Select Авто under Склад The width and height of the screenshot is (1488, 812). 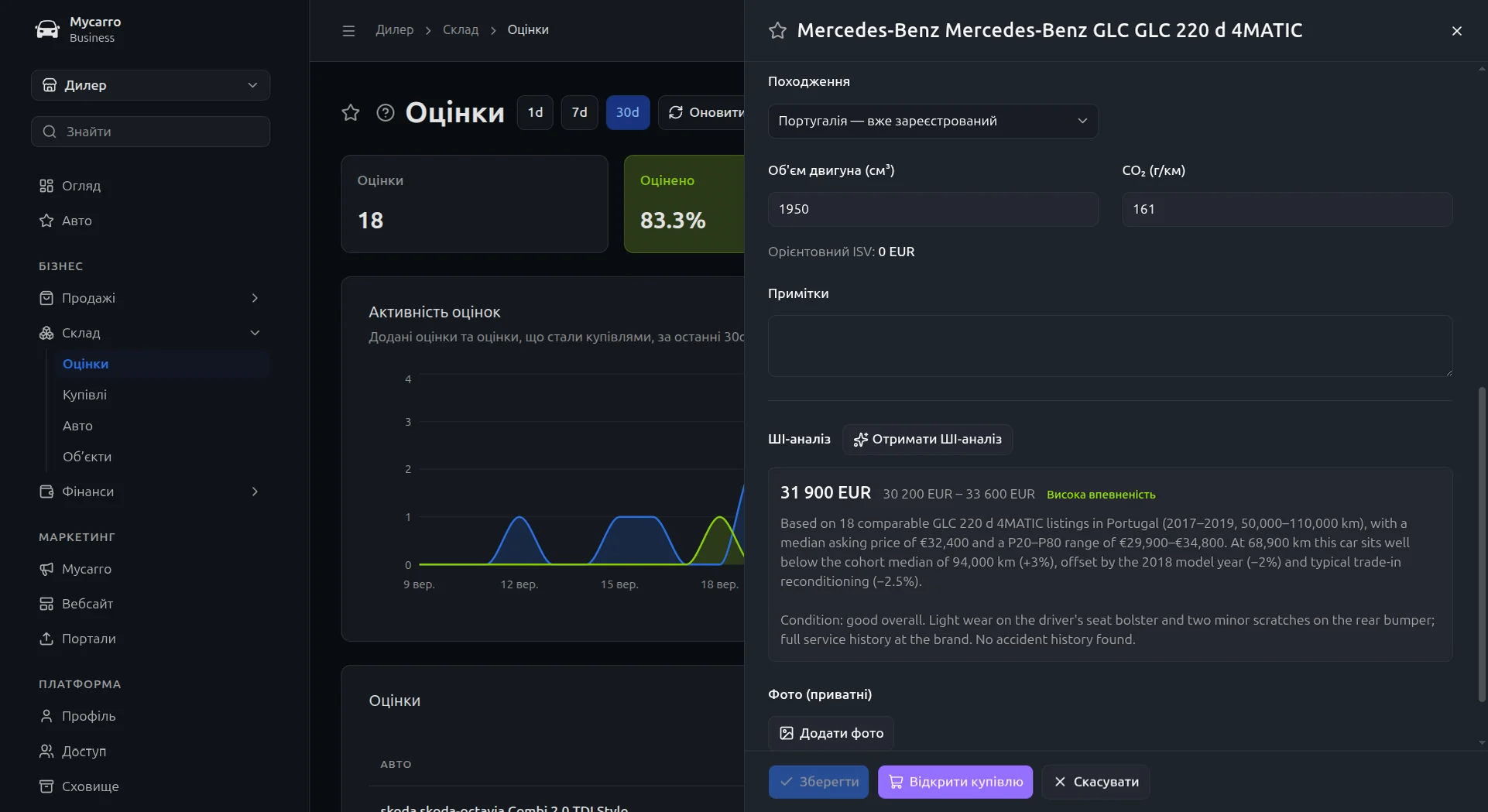pyautogui.click(x=162, y=426)
